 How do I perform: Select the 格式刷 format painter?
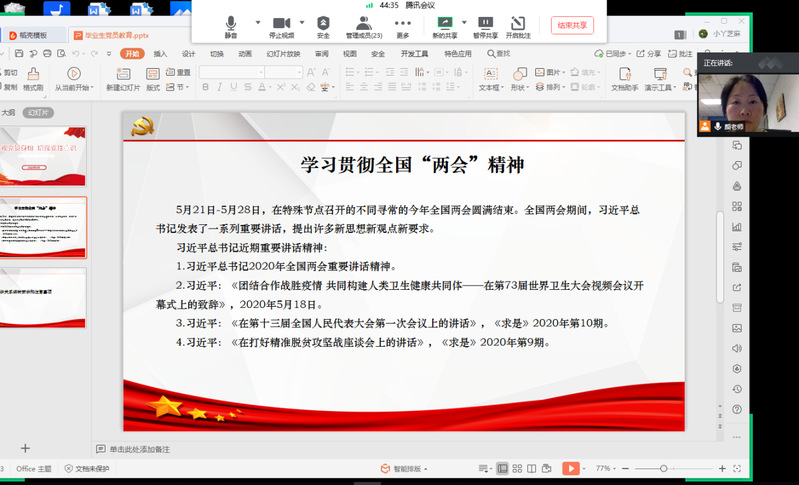pos(33,80)
